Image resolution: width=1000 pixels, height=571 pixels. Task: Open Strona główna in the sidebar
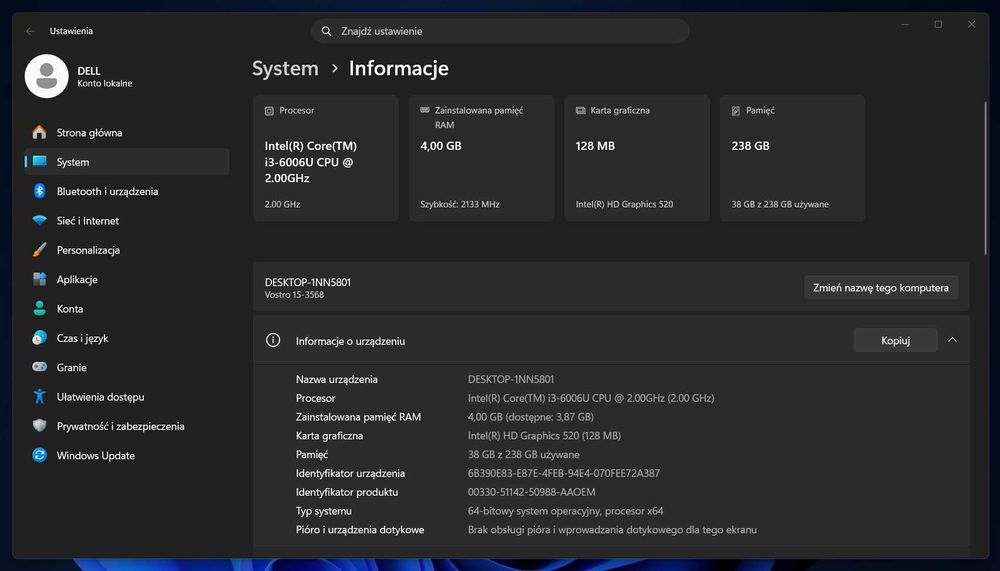127,132
